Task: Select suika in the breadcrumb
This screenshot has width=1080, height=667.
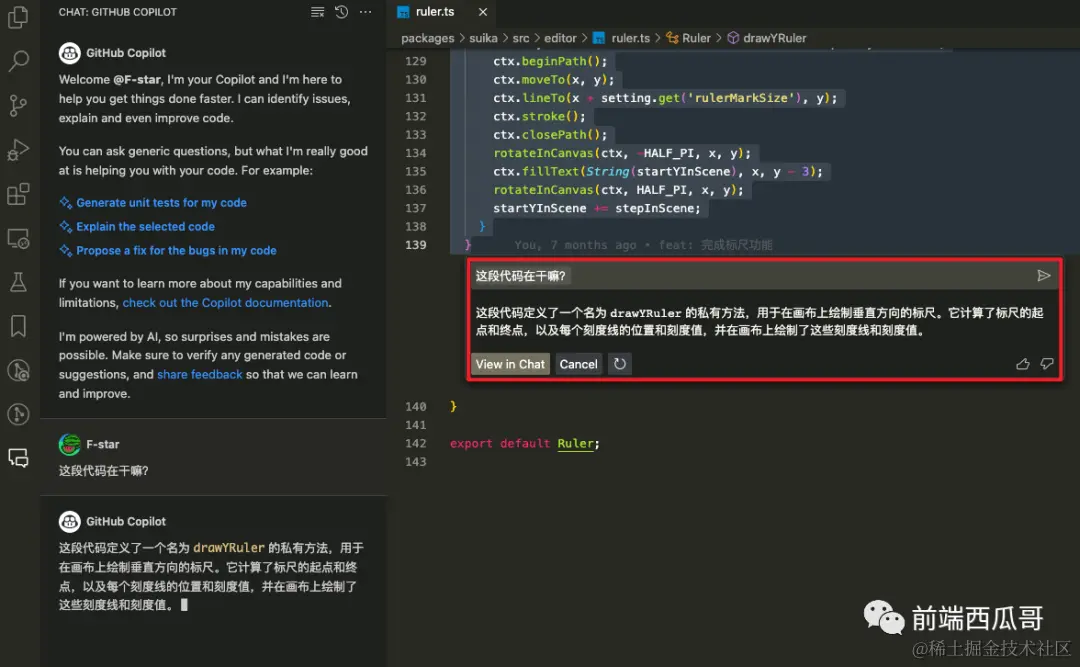Action: (483, 38)
